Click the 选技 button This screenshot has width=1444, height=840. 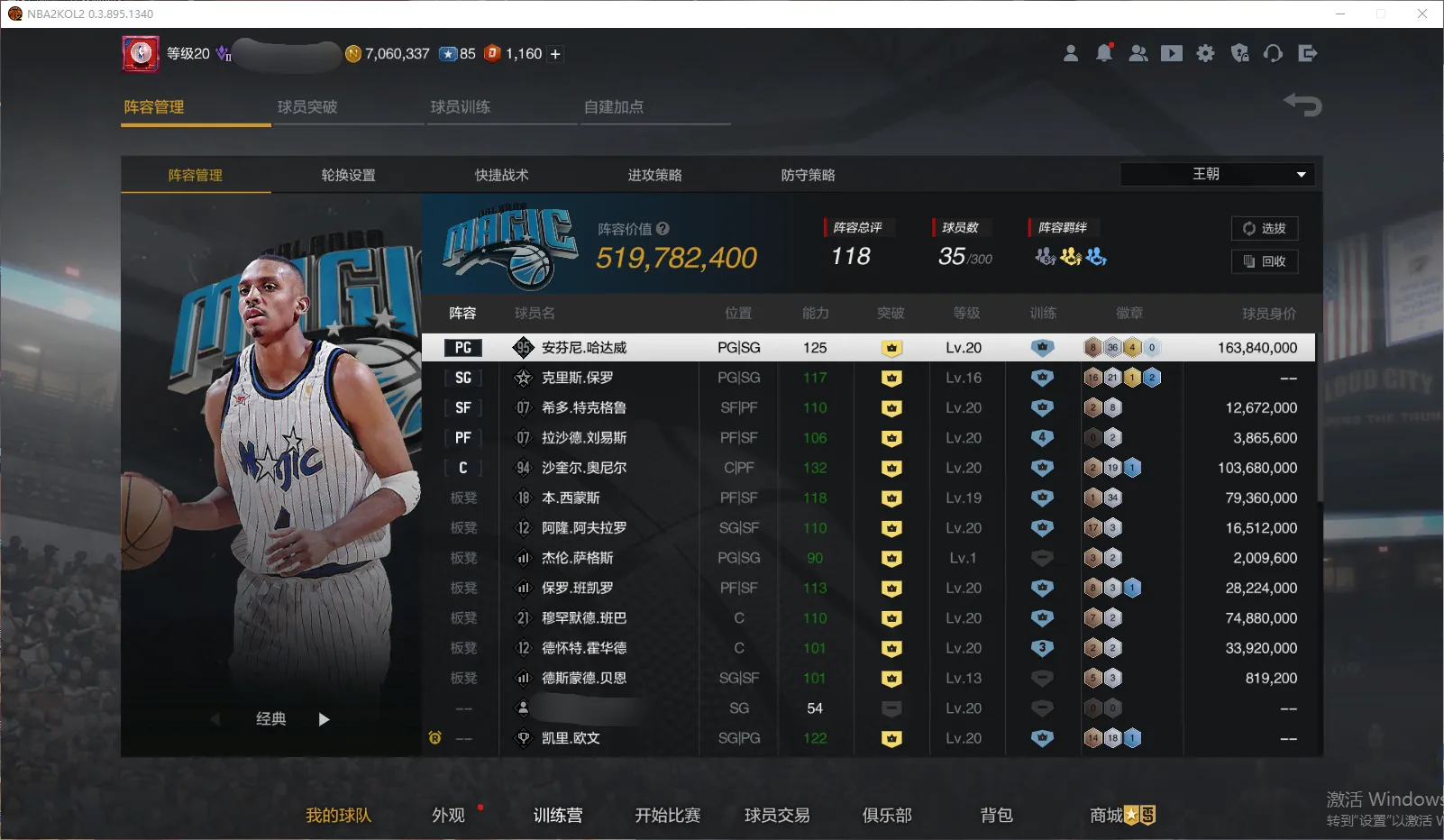coord(1265,228)
